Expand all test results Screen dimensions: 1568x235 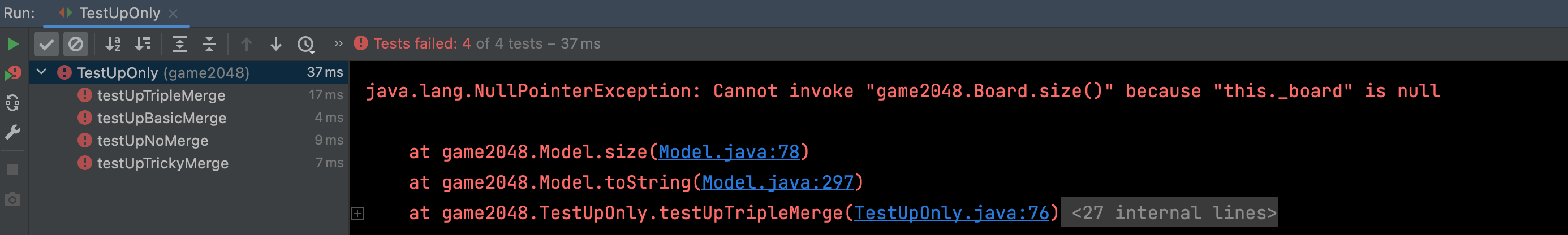179,44
